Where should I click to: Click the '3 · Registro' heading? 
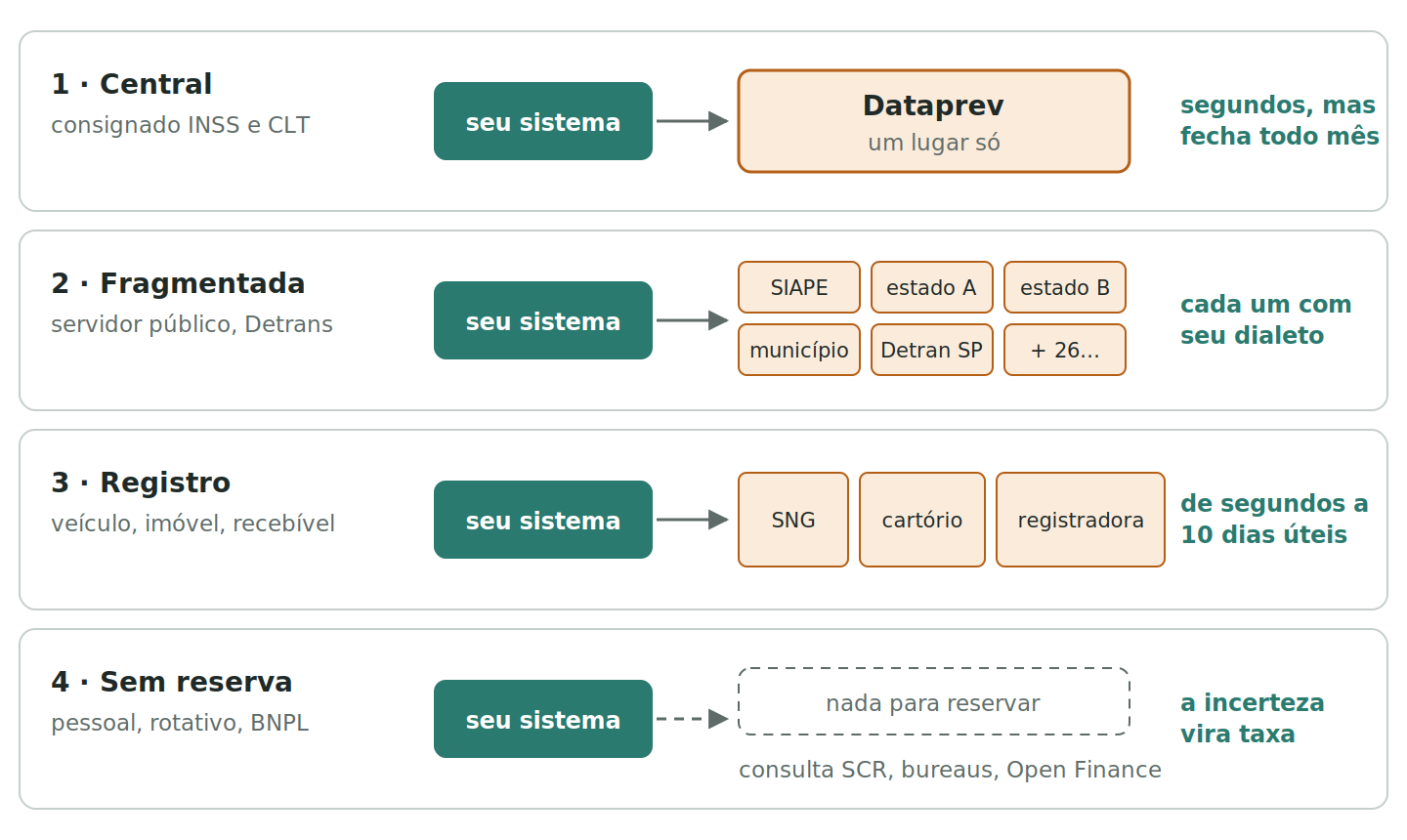pyautogui.click(x=141, y=483)
